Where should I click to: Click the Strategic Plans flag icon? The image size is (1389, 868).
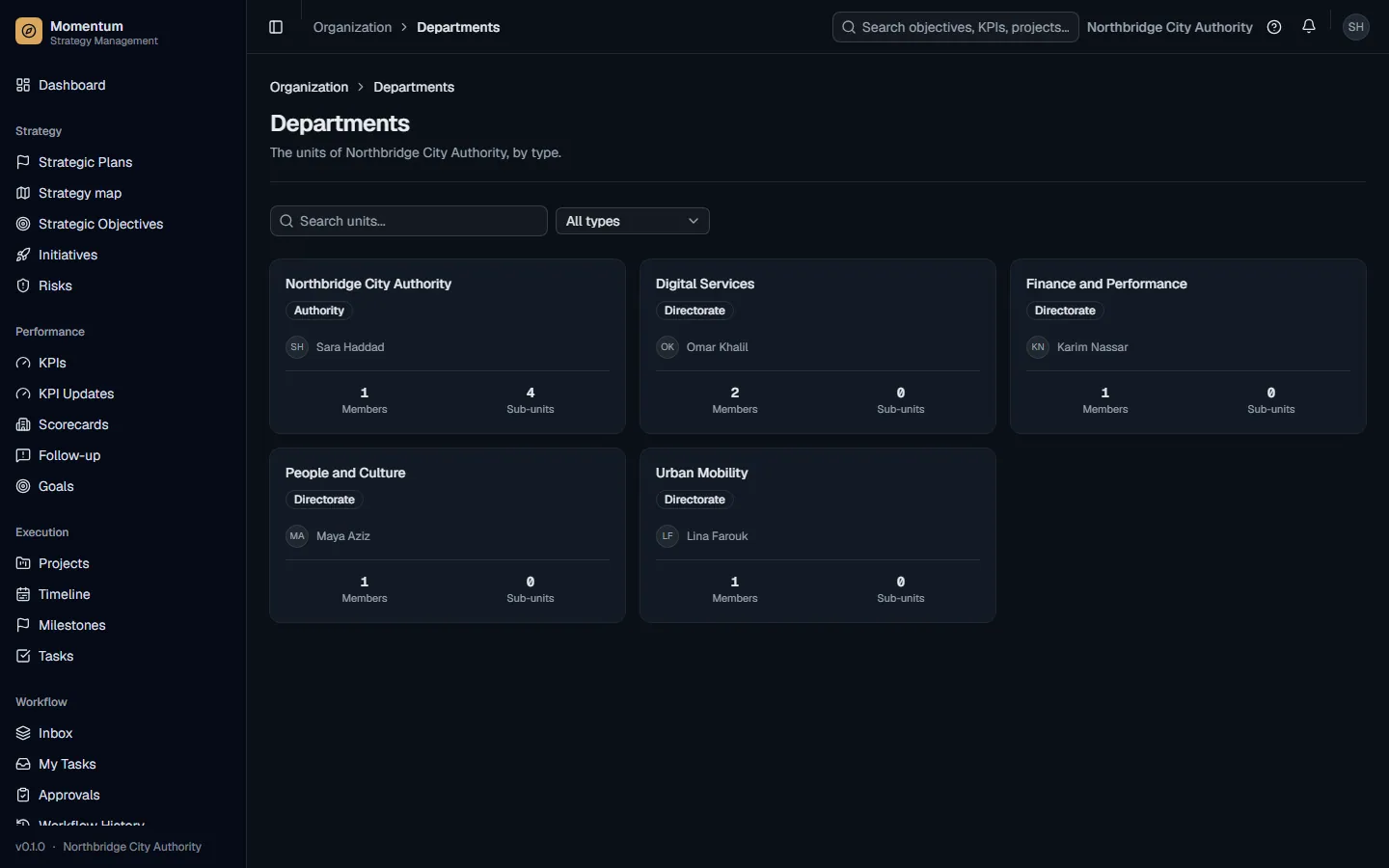[23, 162]
